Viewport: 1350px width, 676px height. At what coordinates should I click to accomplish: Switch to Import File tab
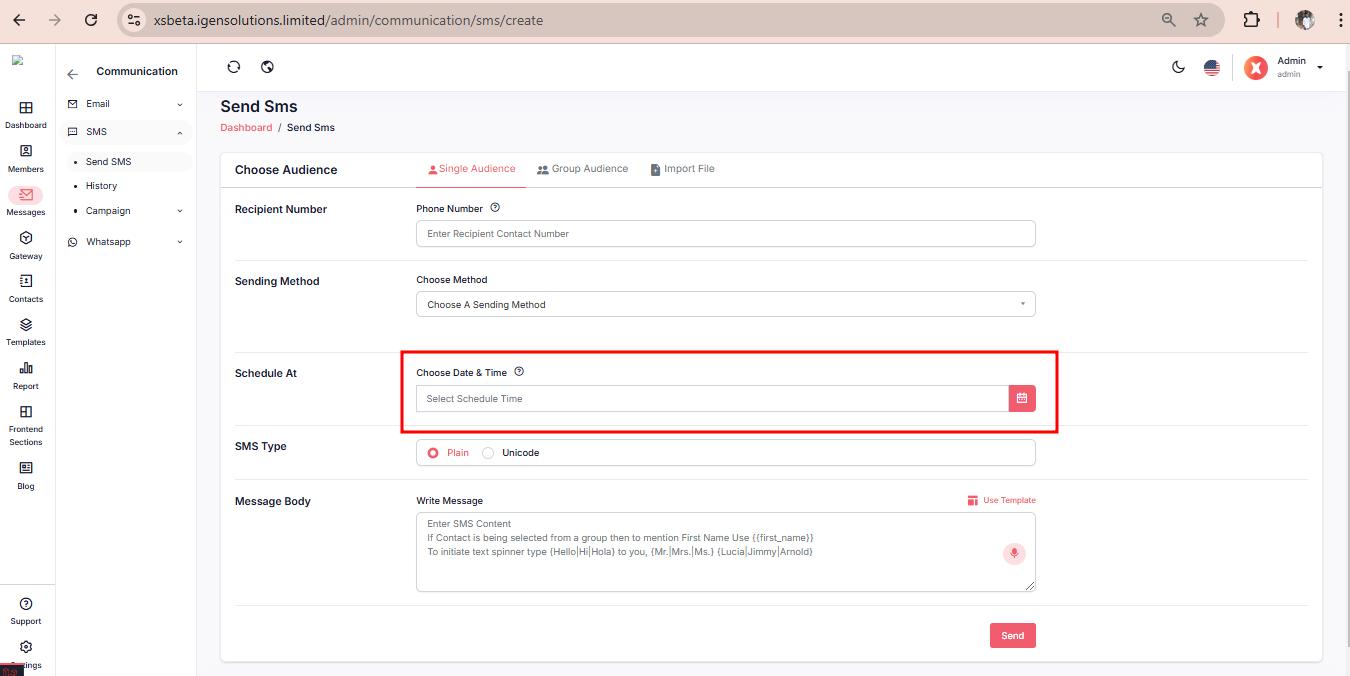682,169
